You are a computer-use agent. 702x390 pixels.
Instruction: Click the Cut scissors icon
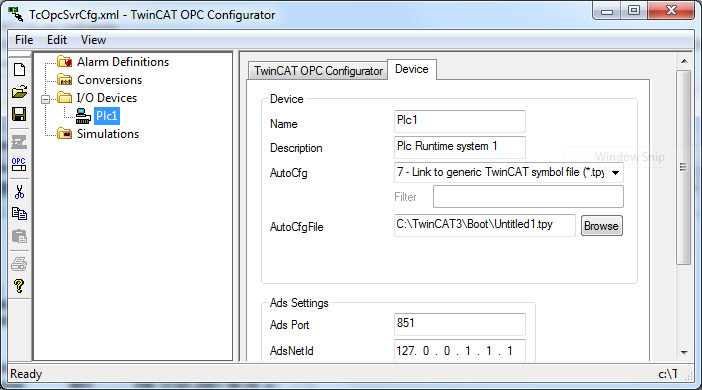pyautogui.click(x=19, y=192)
